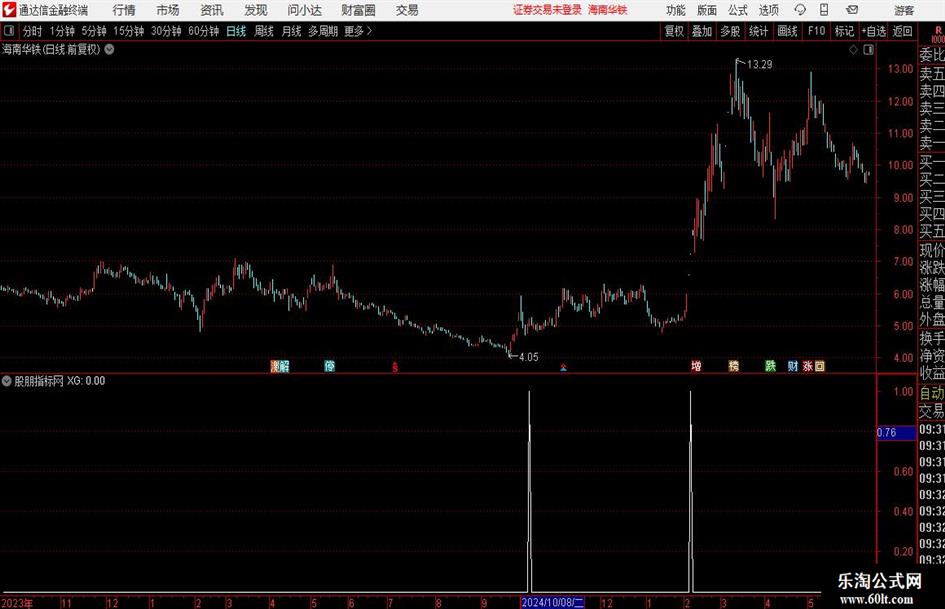Switch to the 周线 weekly period
Screen dimensions: 945x609
pos(263,31)
